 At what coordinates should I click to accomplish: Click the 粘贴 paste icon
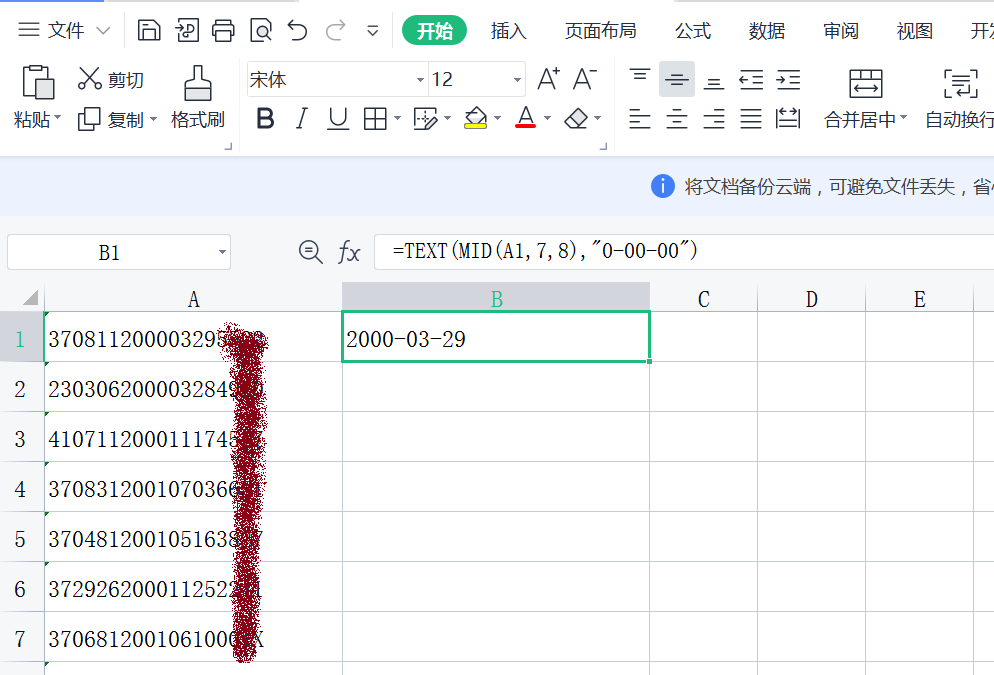[x=38, y=82]
